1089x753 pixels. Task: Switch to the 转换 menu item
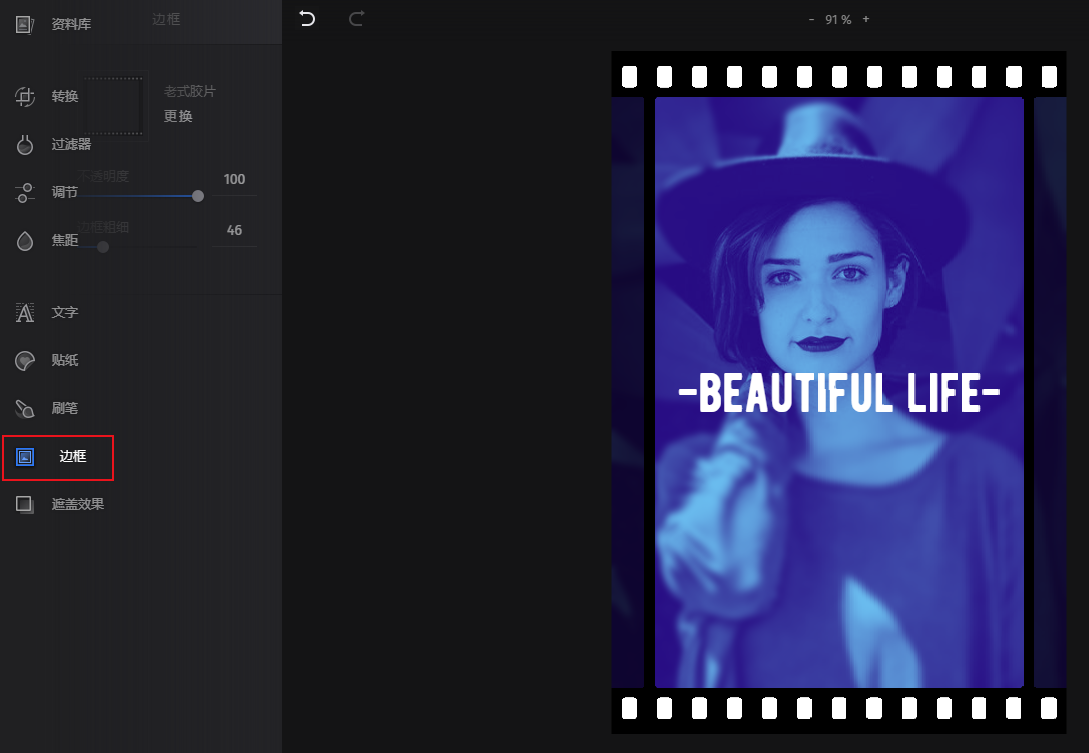65,96
